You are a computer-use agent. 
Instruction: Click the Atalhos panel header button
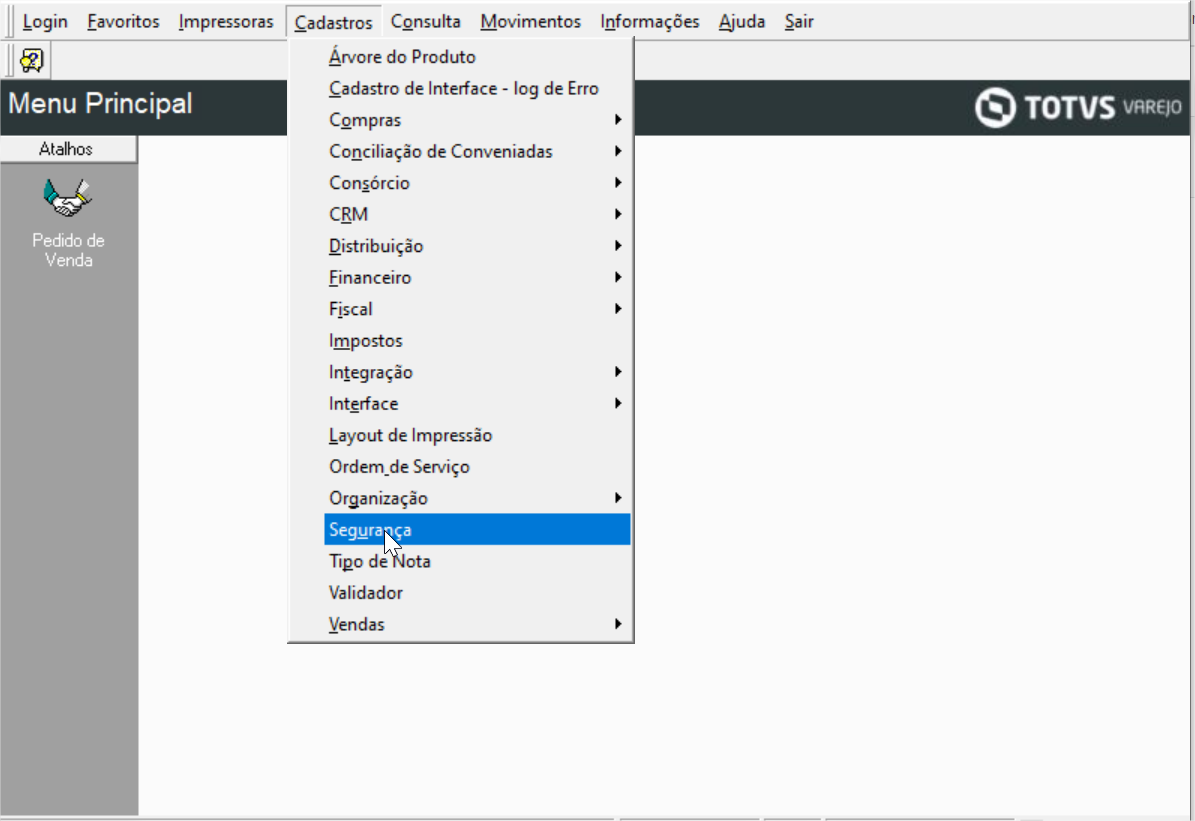coord(68,149)
